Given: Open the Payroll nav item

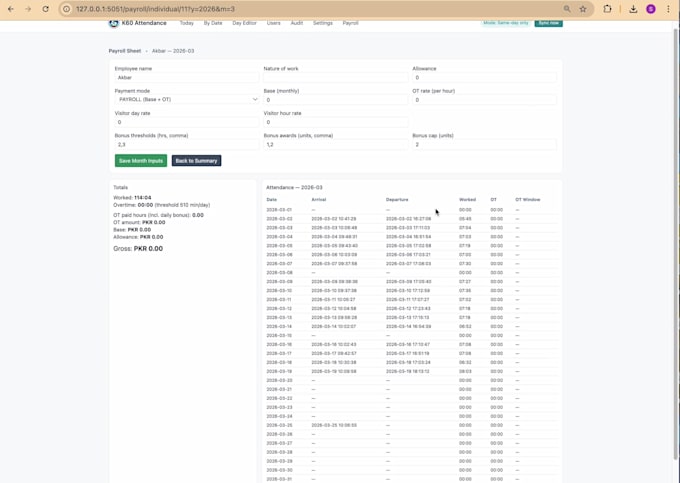Looking at the screenshot, I should 350,23.
